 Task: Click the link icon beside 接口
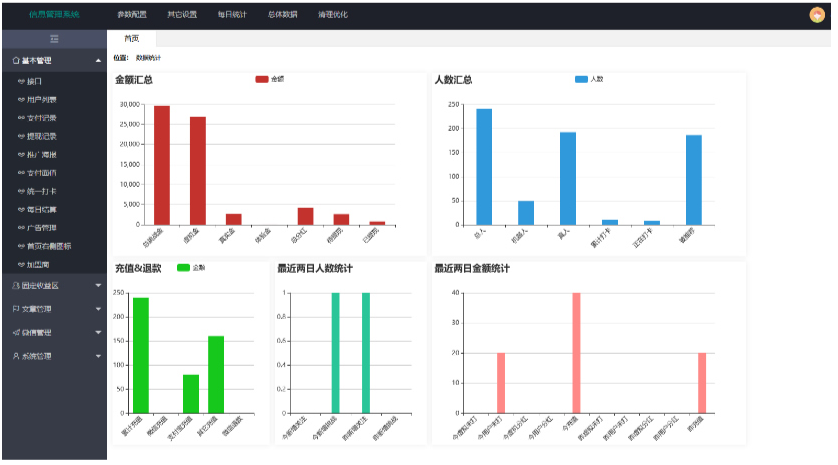[22, 81]
